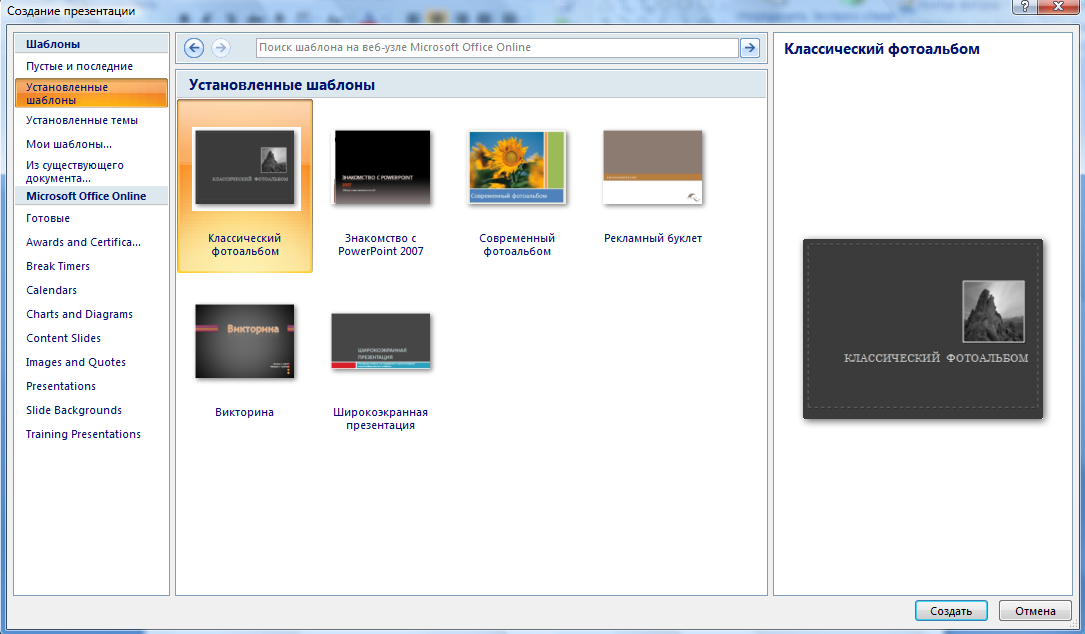Close the Создание презентации dialog

[x=1059, y=7]
